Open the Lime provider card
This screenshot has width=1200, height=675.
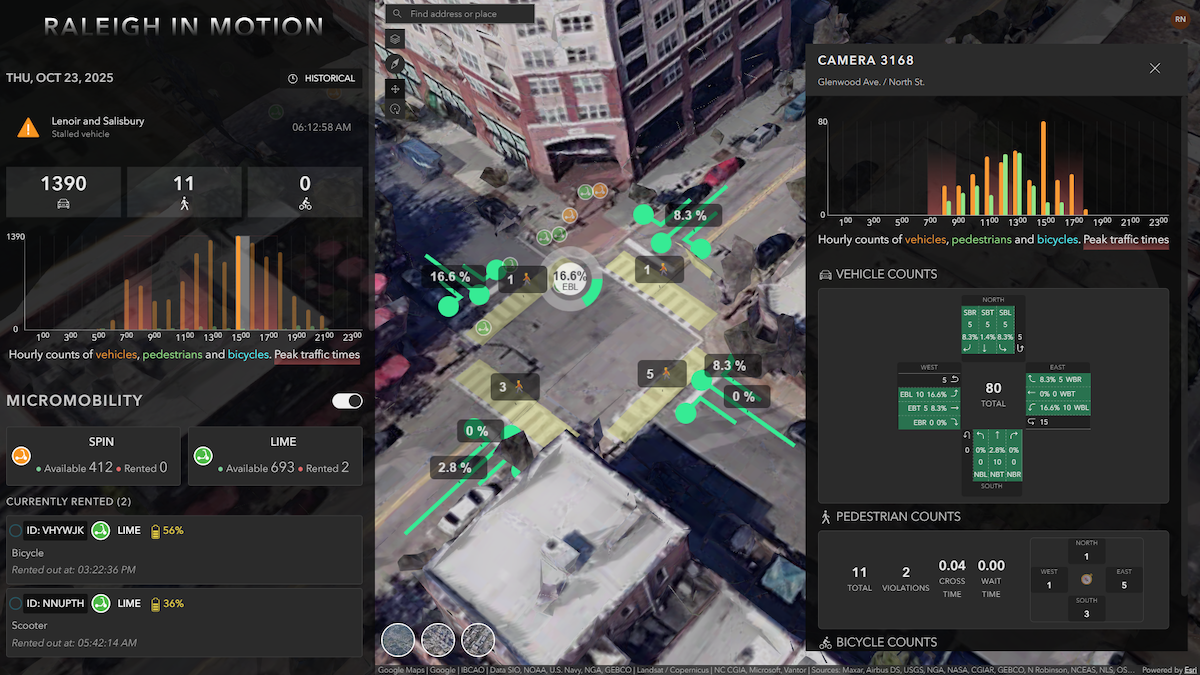(x=274, y=456)
